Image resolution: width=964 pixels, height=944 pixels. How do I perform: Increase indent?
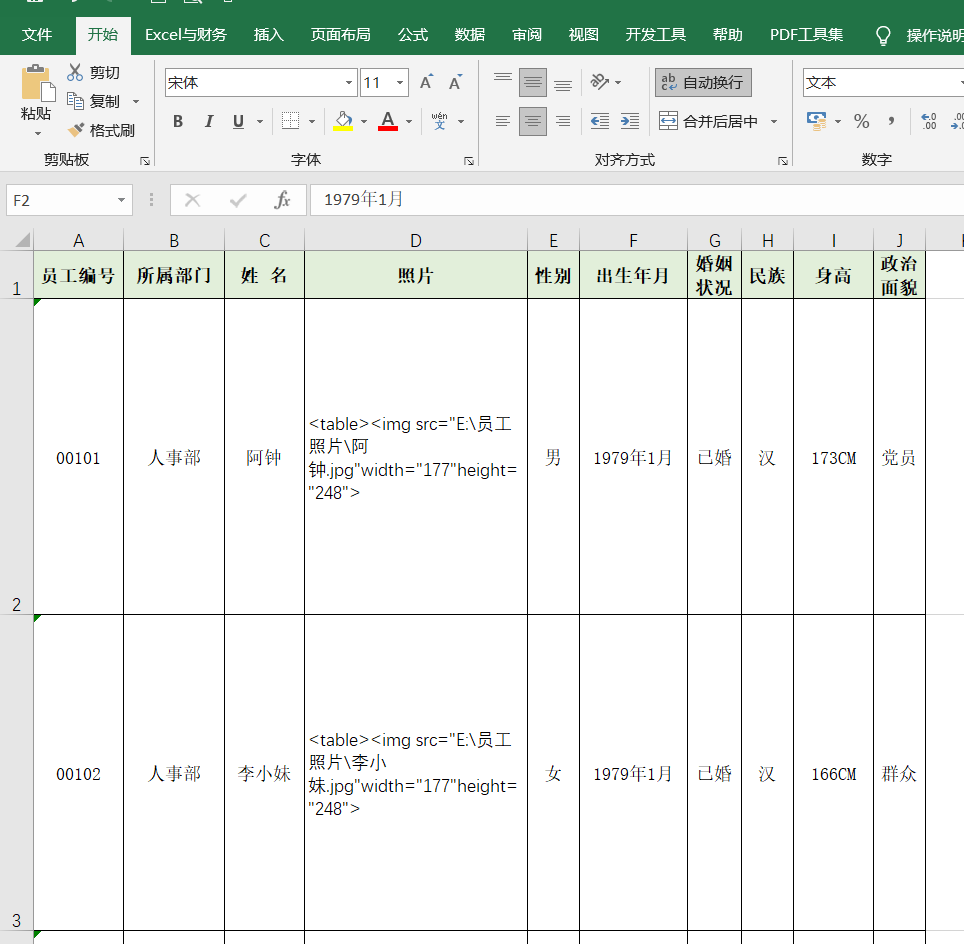tap(630, 121)
